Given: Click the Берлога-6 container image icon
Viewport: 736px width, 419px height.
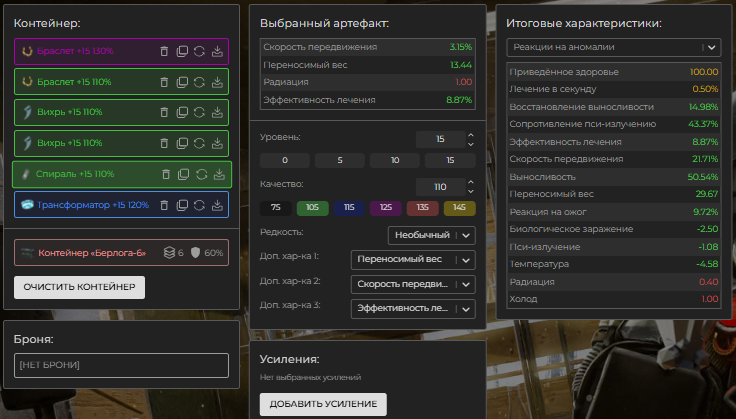Looking at the screenshot, I should [x=27, y=253].
